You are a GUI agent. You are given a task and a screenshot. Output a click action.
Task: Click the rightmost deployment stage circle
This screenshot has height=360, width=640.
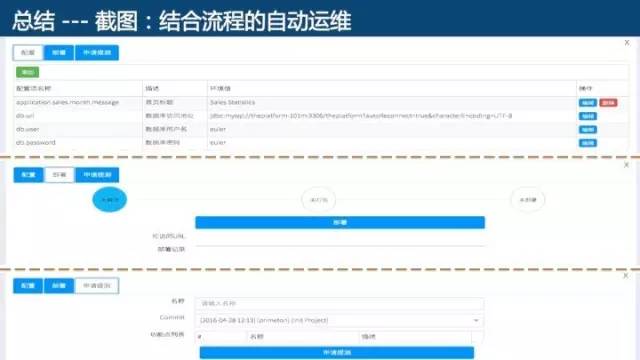tap(528, 200)
